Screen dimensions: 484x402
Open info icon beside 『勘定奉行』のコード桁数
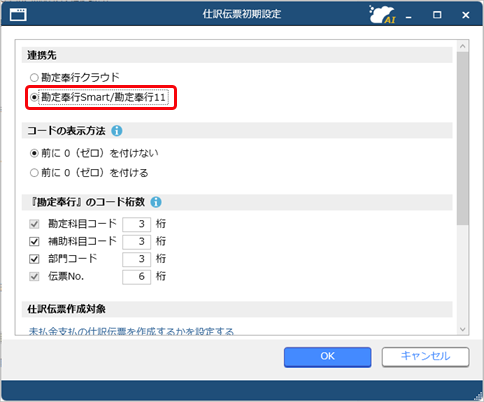[156, 202]
